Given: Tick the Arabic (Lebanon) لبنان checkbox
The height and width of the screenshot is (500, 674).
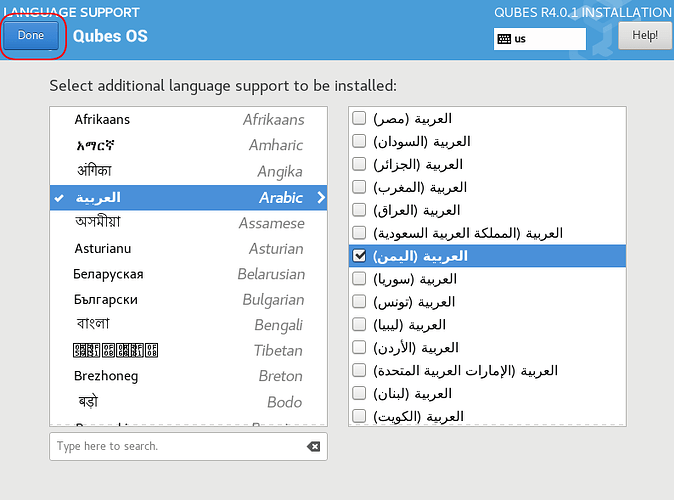Looking at the screenshot, I should 359,393.
